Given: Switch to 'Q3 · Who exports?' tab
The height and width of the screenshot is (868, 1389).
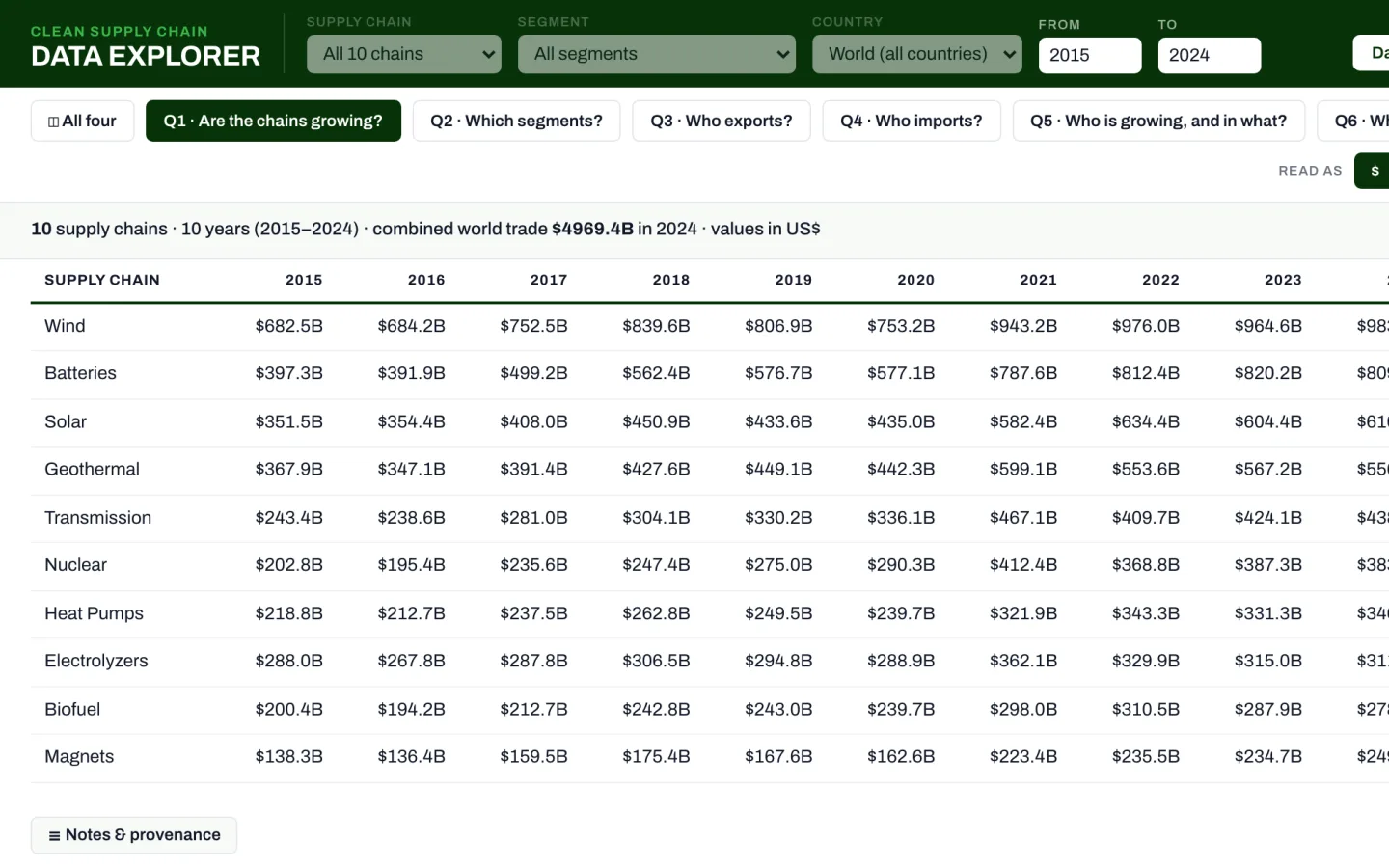Looking at the screenshot, I should (x=721, y=121).
